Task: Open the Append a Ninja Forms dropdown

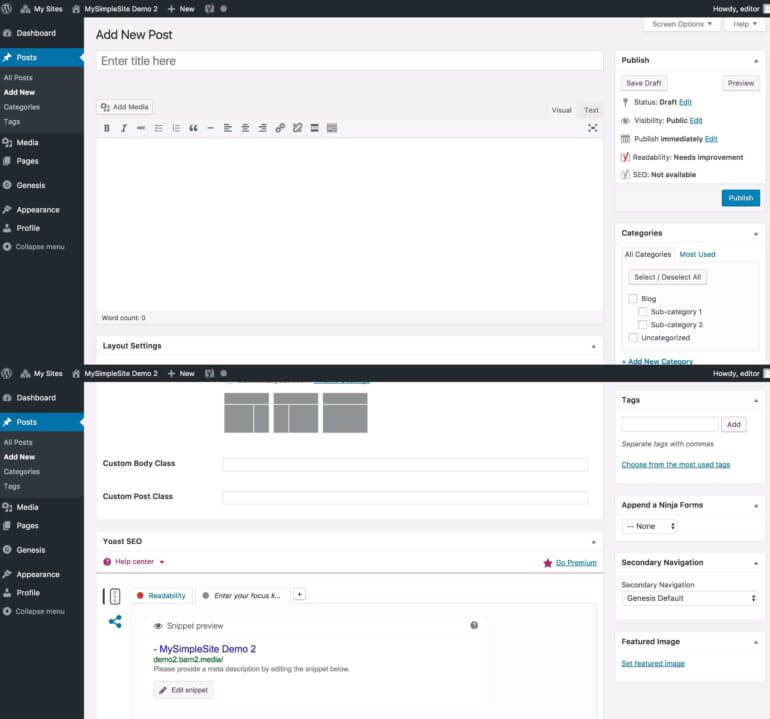Action: click(650, 526)
